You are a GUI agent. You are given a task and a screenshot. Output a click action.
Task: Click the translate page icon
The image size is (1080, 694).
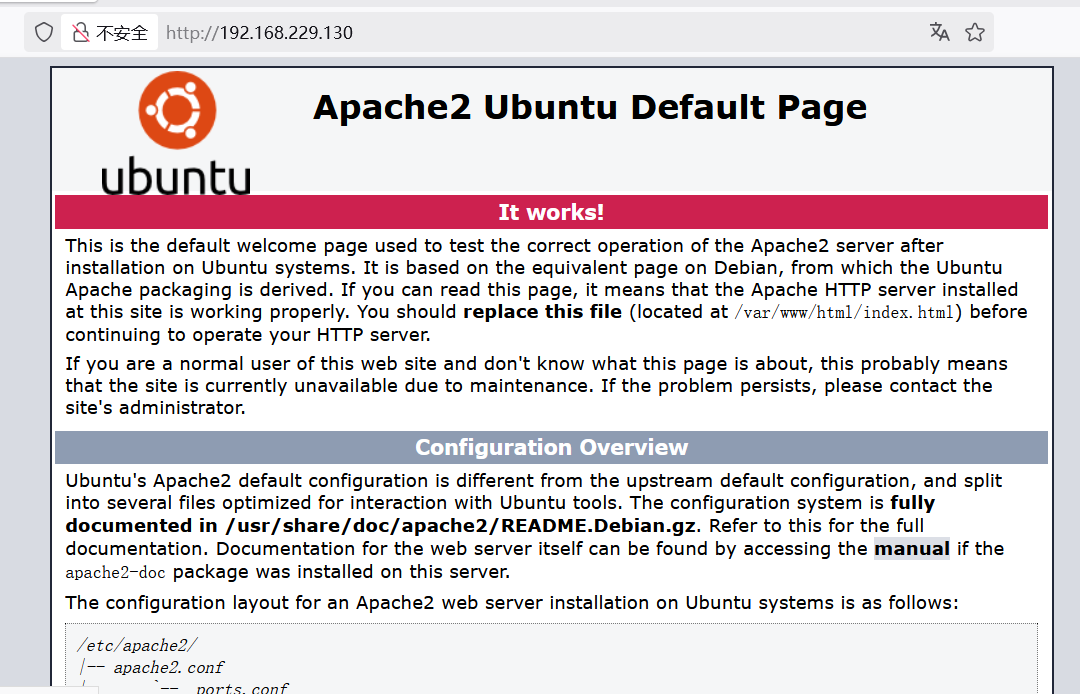tap(939, 32)
